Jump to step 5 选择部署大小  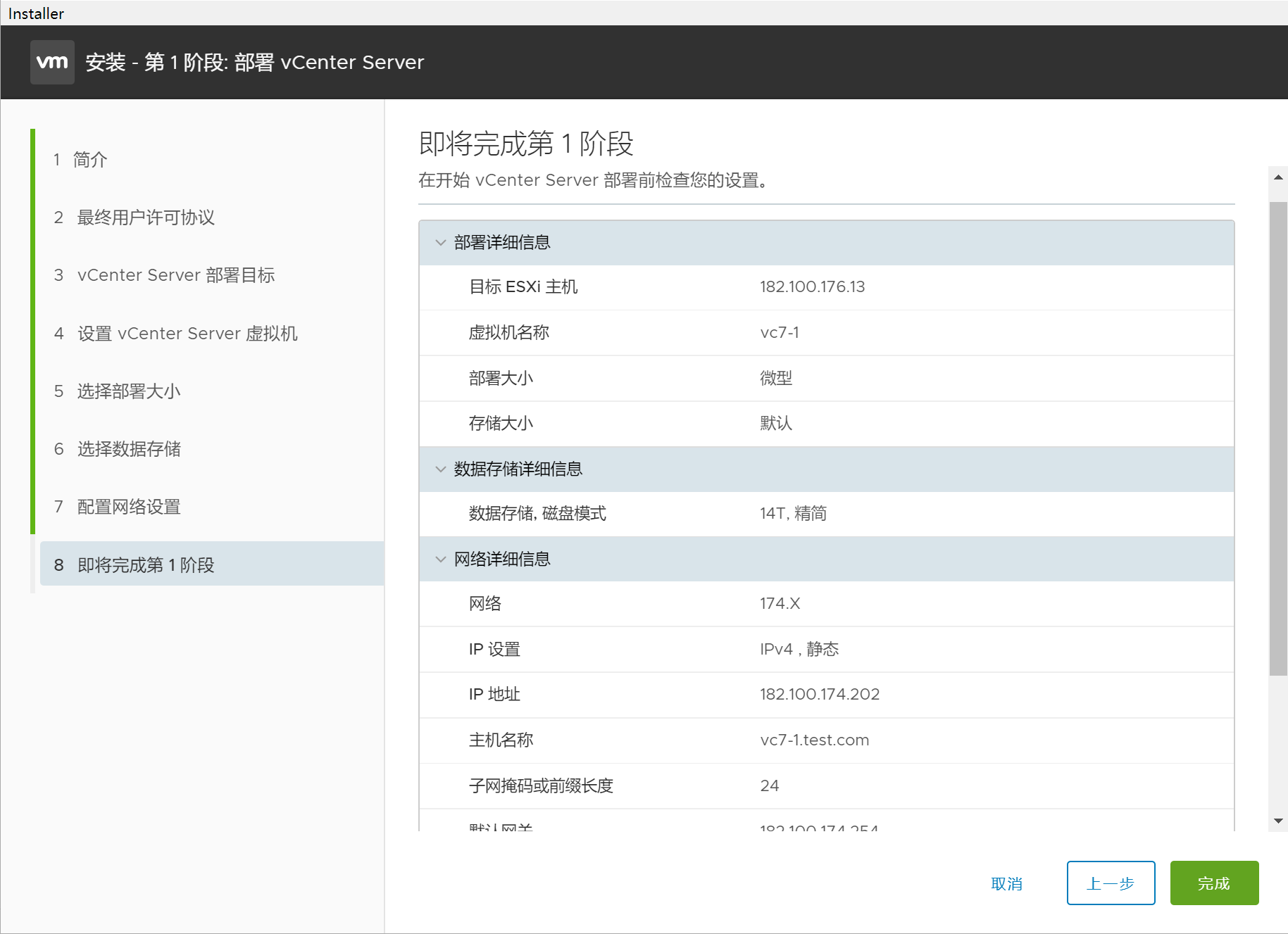128,391
